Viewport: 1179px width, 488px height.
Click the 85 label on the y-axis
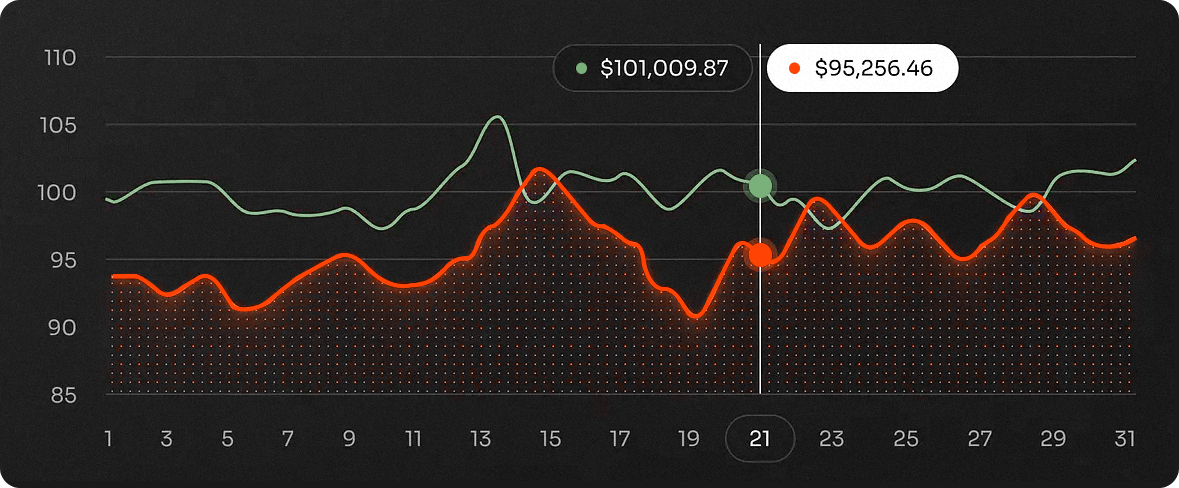[x=61, y=395]
